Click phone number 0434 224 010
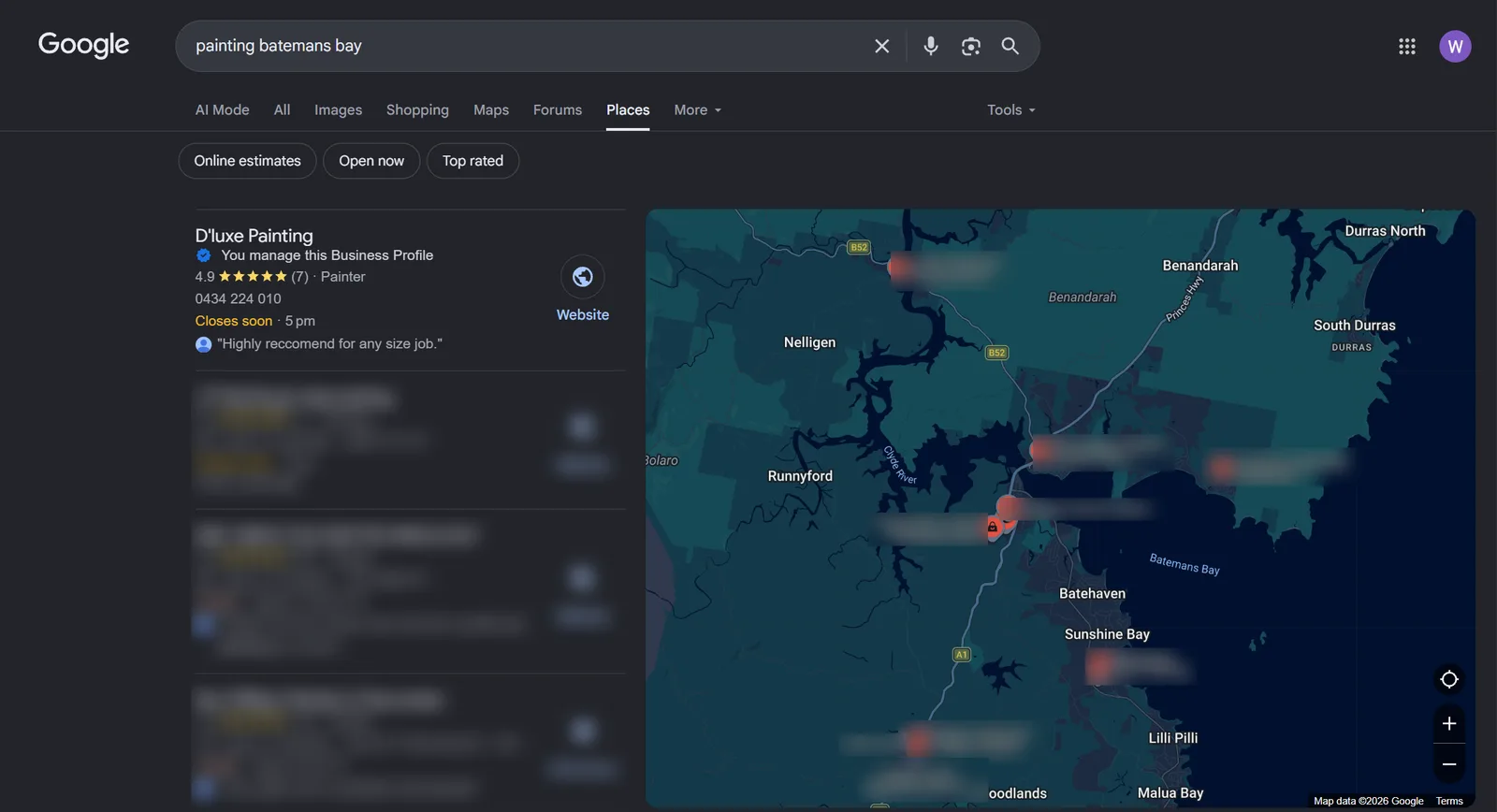 tap(238, 298)
